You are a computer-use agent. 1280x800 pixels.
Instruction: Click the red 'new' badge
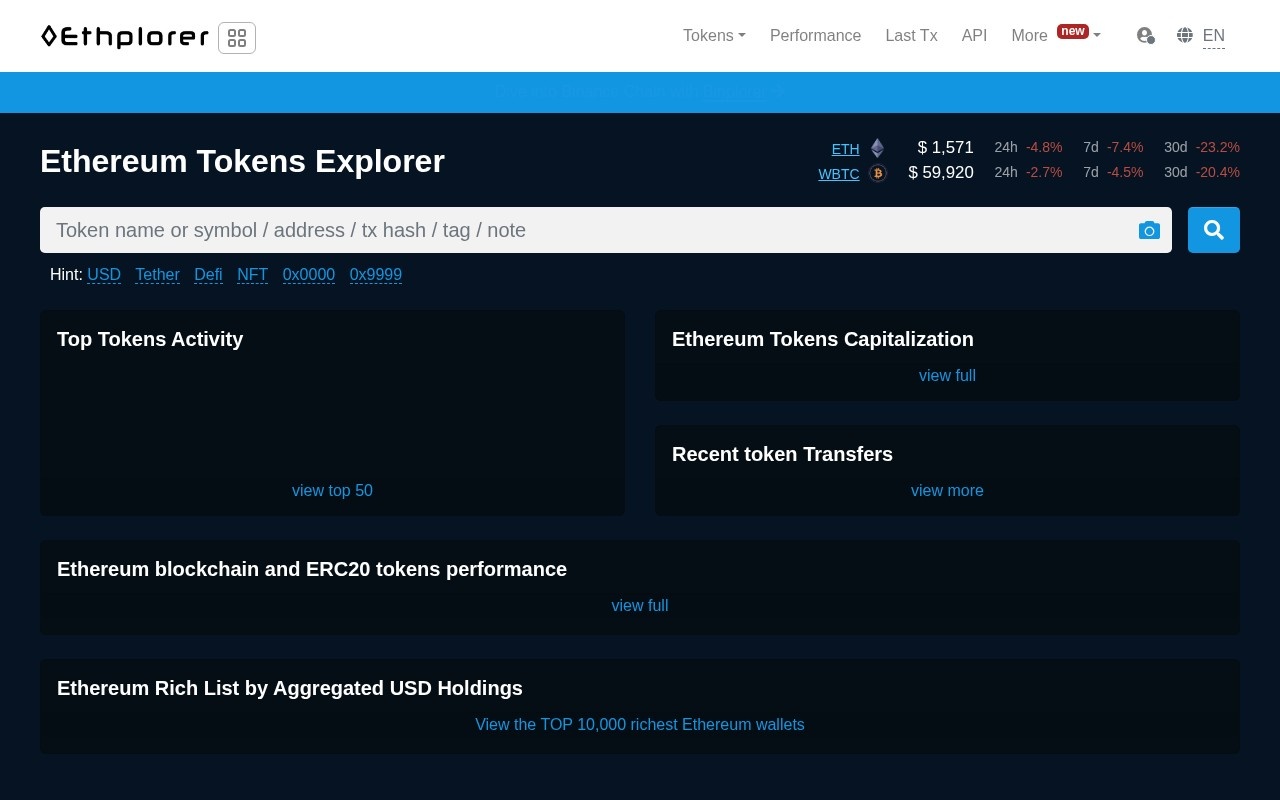pos(1073,31)
